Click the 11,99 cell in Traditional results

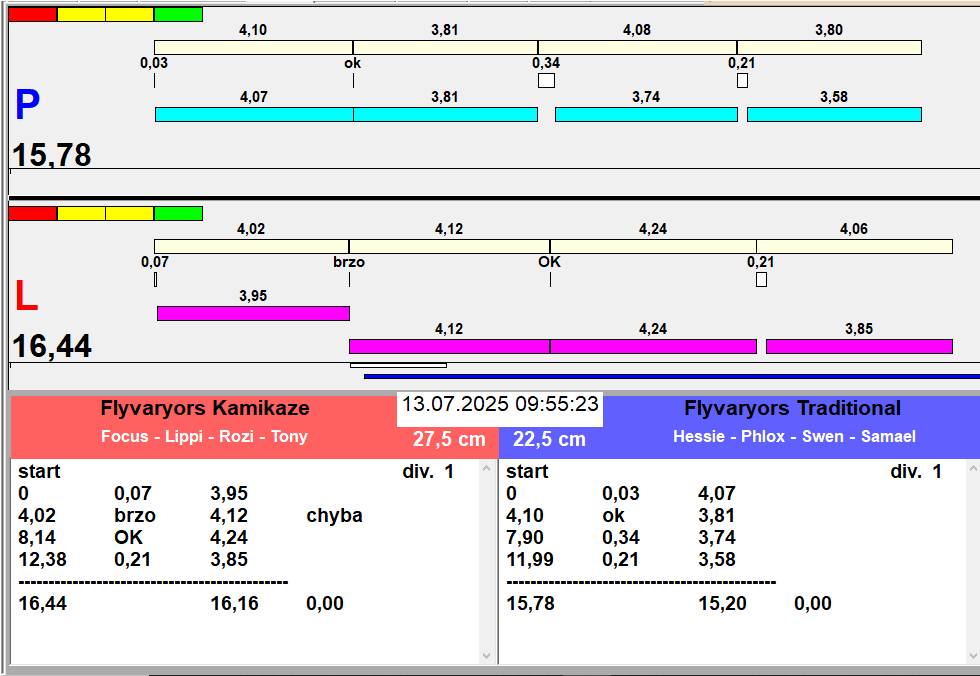530,559
